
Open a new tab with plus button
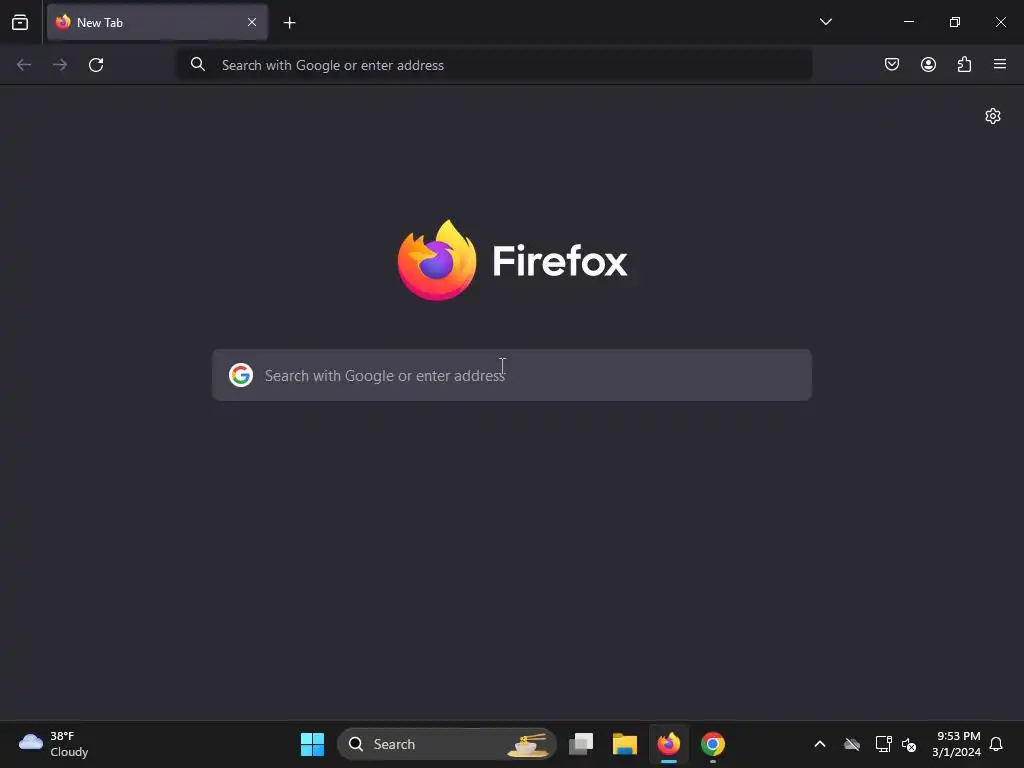[289, 23]
